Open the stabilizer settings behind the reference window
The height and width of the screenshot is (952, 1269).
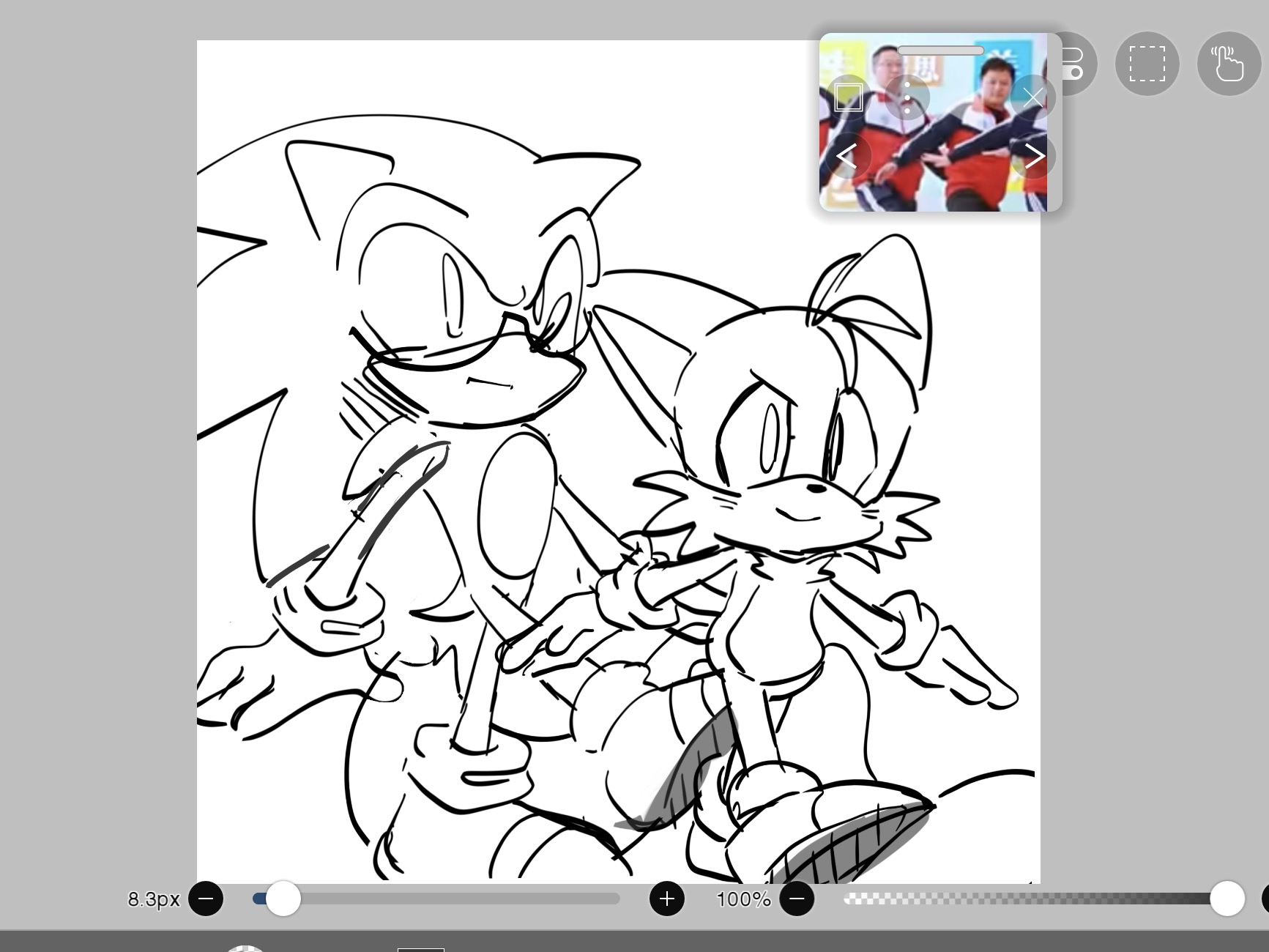point(1073,64)
